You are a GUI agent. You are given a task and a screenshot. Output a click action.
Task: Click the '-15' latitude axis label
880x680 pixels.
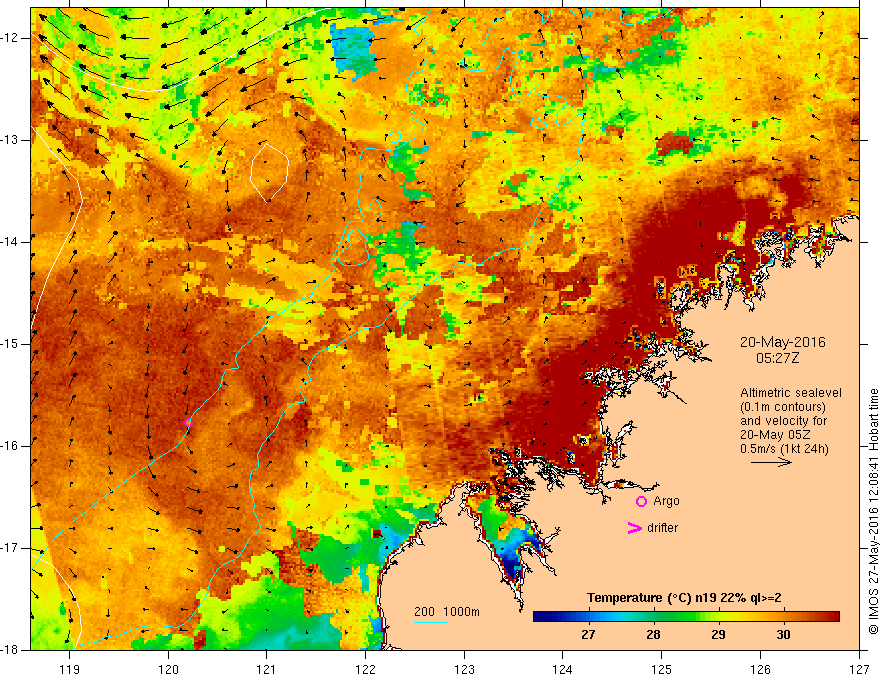[x=10, y=344]
